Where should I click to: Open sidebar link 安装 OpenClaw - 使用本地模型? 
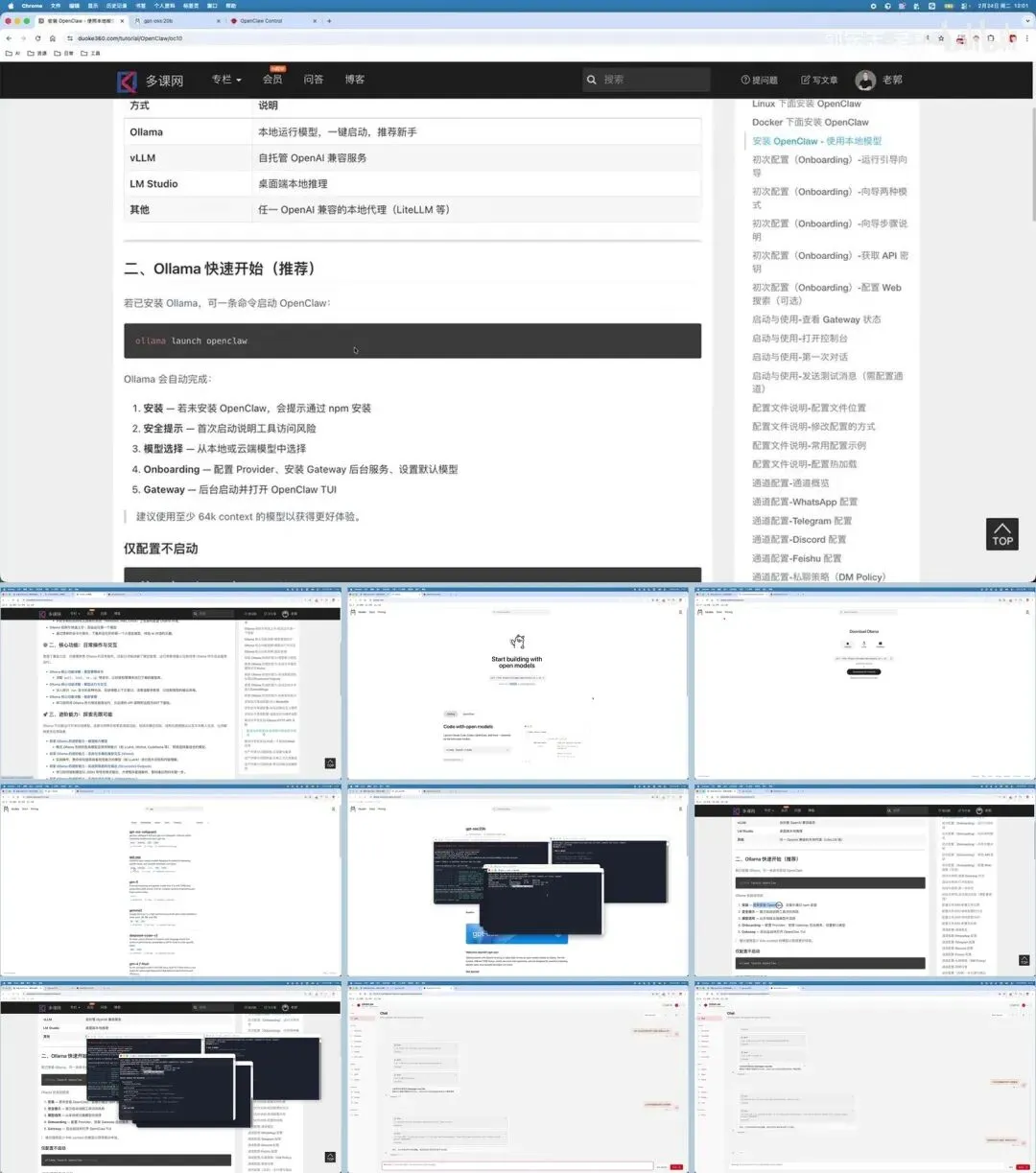click(x=817, y=141)
